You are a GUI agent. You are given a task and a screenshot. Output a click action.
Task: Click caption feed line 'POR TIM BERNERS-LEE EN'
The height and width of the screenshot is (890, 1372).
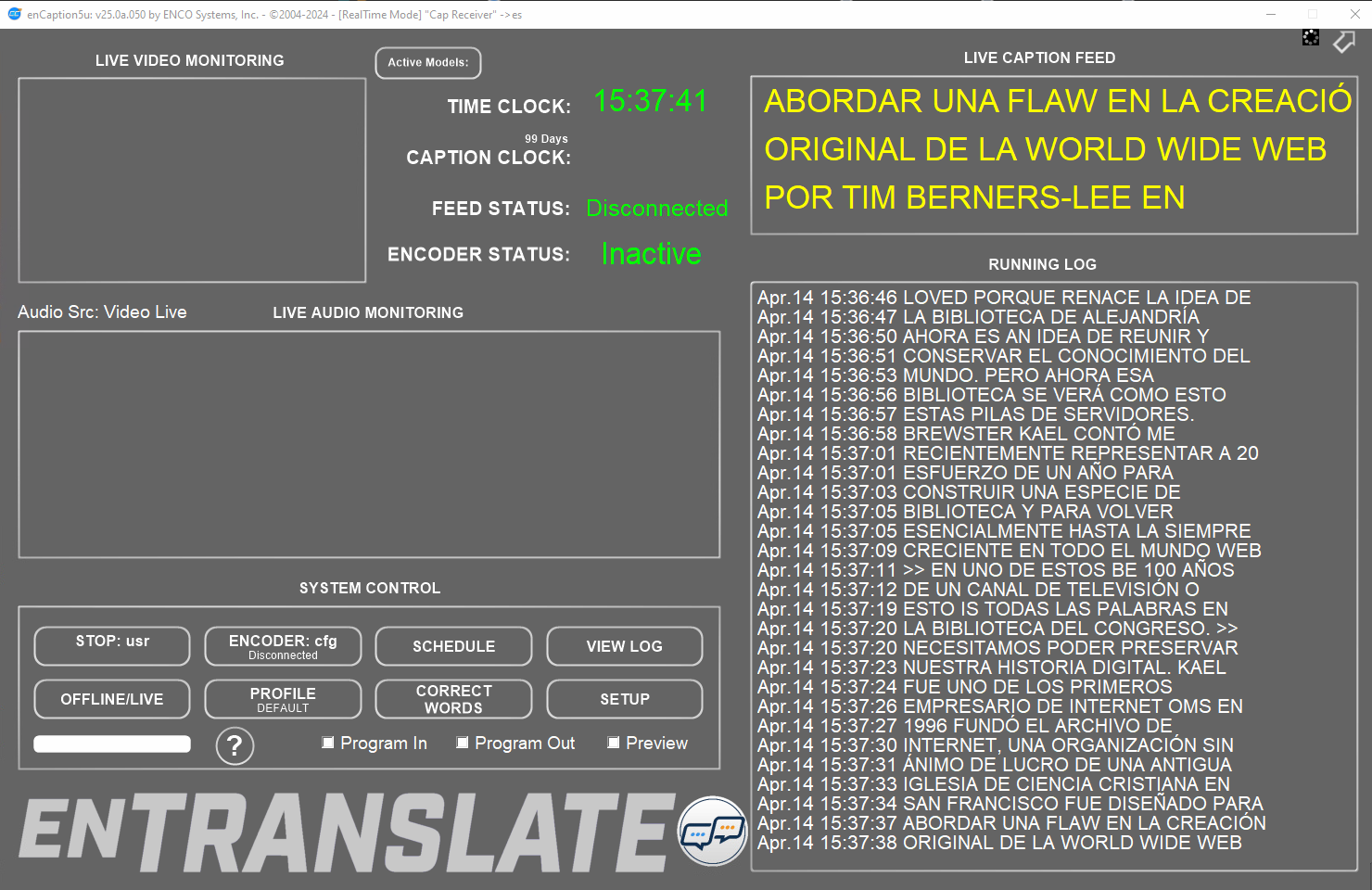pyautogui.click(x=974, y=197)
